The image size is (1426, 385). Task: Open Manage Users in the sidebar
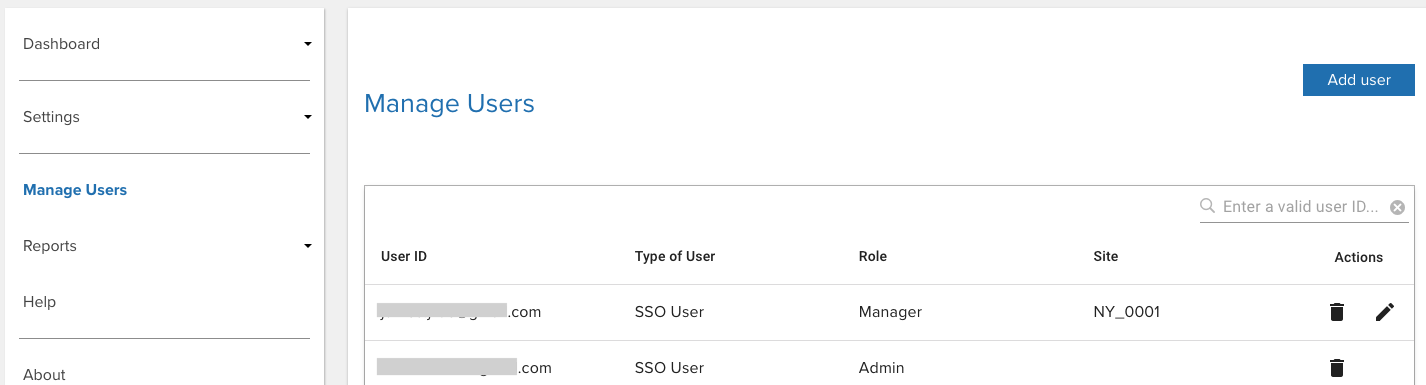75,190
